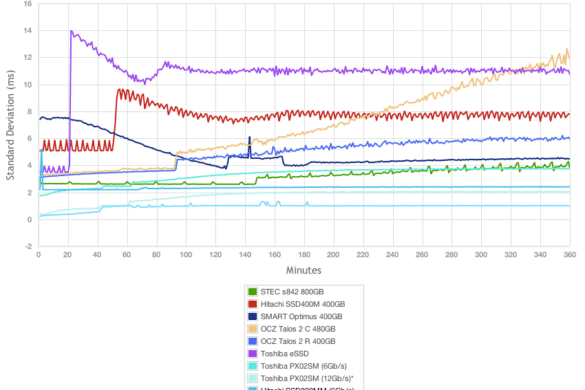Click the green STEC s842 800GB legend swatch
The image size is (585, 390).
(253, 291)
